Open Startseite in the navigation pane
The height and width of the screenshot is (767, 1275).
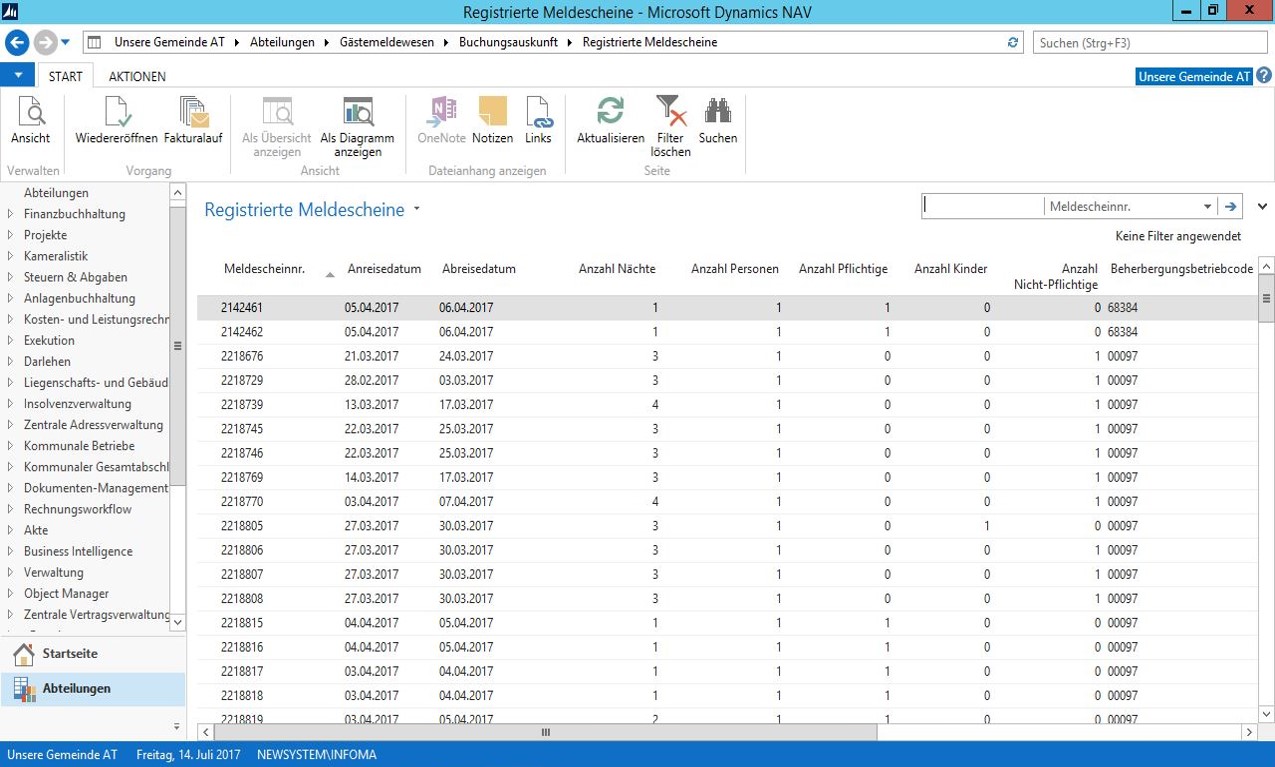point(70,654)
